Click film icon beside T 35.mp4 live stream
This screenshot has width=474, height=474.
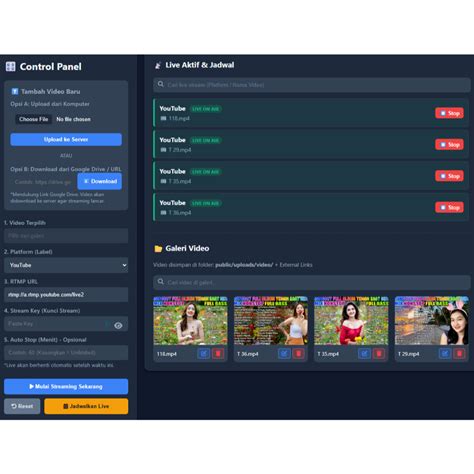point(163,181)
